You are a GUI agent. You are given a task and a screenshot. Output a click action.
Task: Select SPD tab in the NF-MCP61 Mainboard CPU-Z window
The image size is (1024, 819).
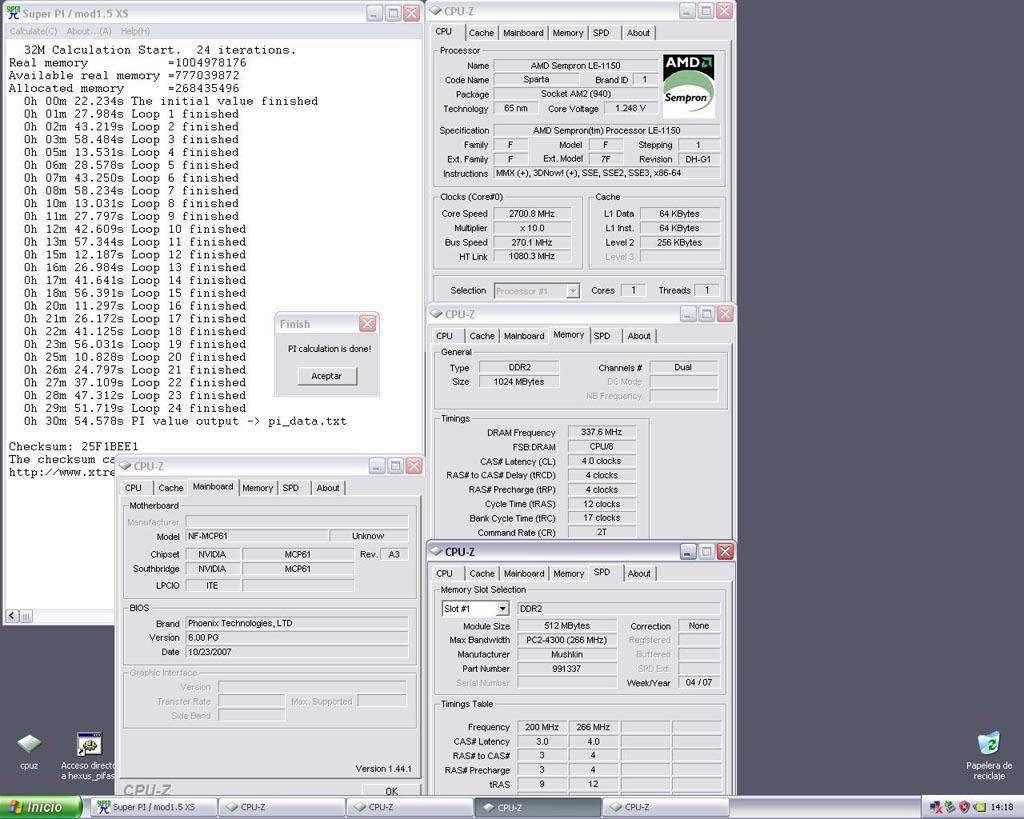click(291, 488)
